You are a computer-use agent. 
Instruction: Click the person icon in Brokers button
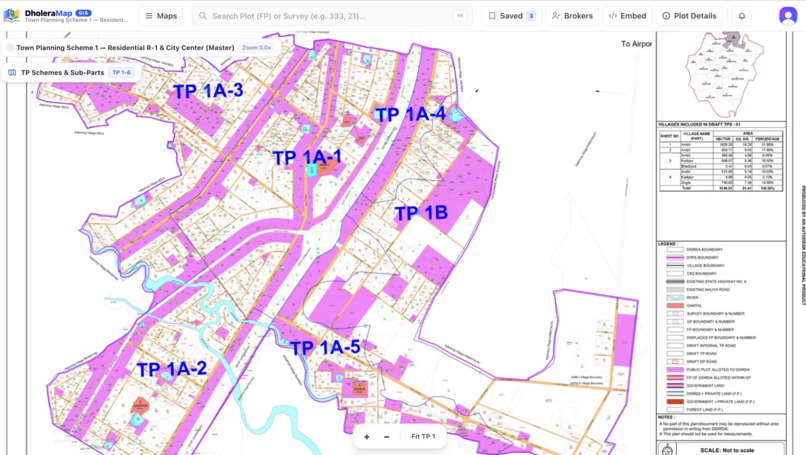click(556, 16)
